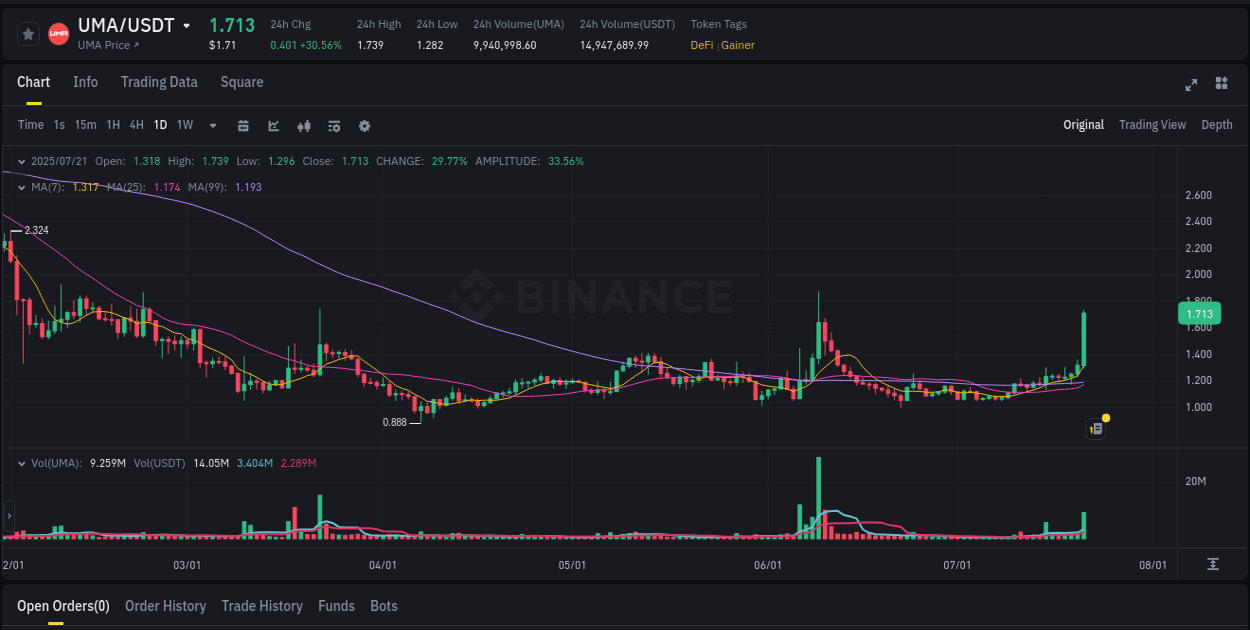This screenshot has width=1250, height=630.
Task: Click the pane expand arrow beside volume panel
Action: [8, 517]
